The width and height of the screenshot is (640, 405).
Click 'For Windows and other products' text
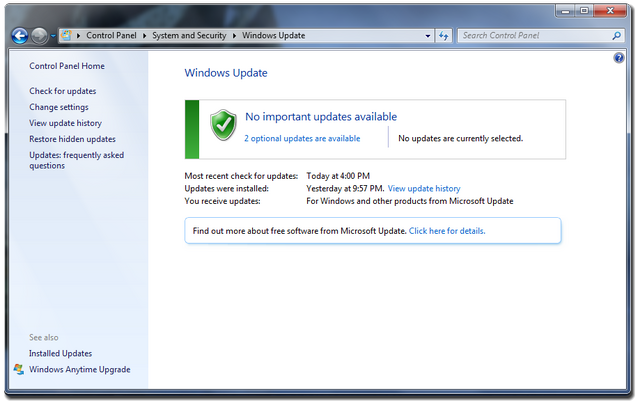coord(410,201)
